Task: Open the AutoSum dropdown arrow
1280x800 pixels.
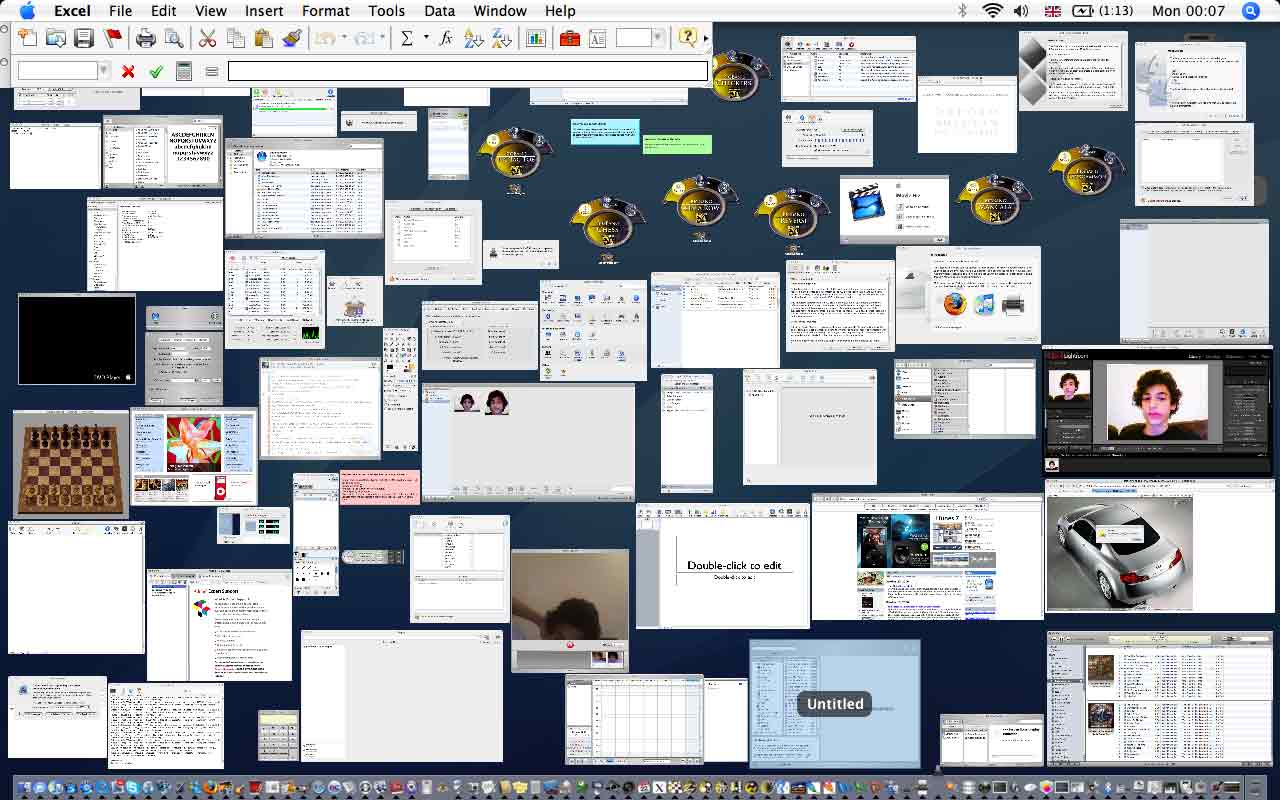Action: (426, 38)
